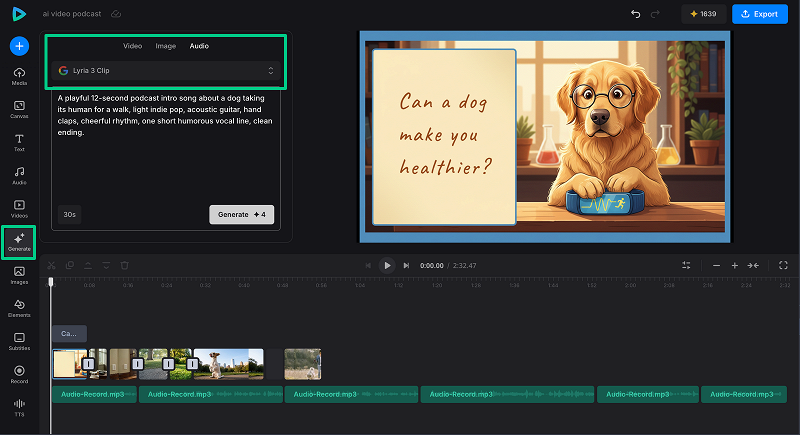This screenshot has width=800, height=435.
Task: Open the Videos sidebar panel
Action: (19, 209)
